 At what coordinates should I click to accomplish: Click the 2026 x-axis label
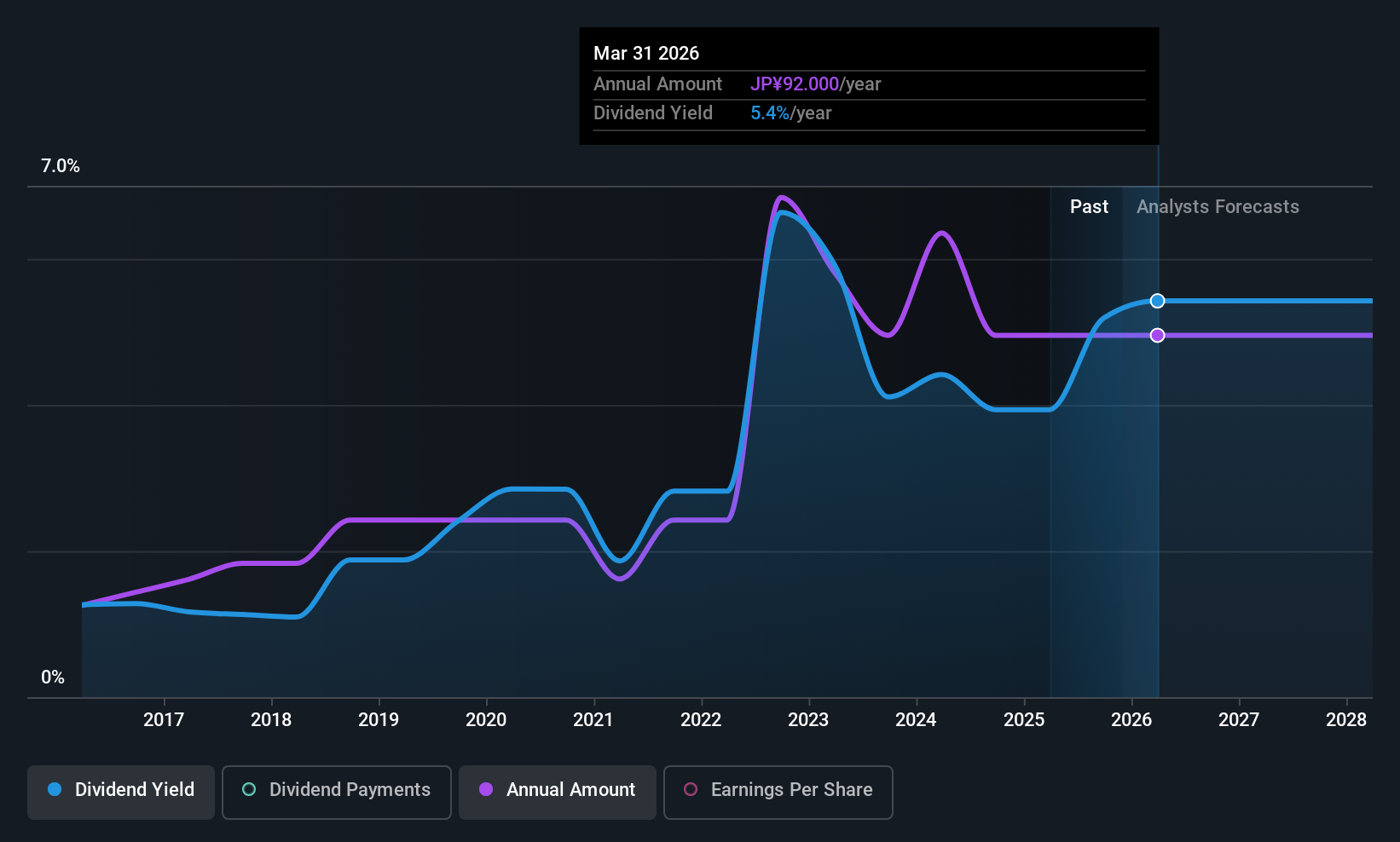pyautogui.click(x=1131, y=720)
